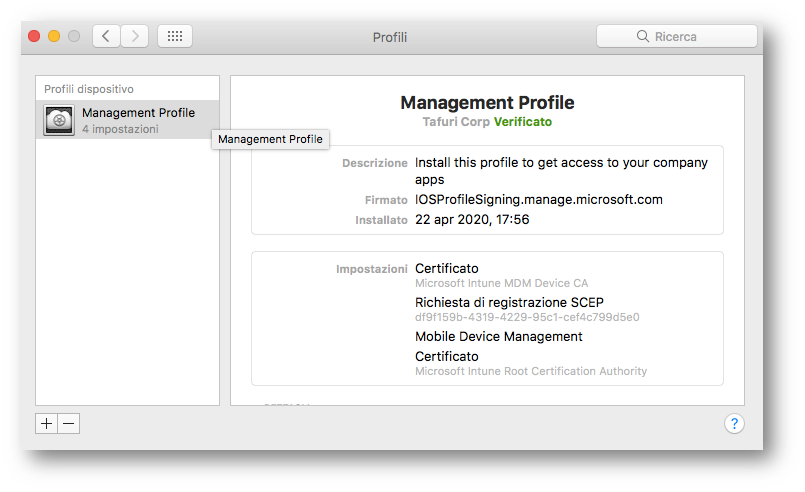
Task: Click the 'Profili dispositivo' header
Action: [89, 89]
